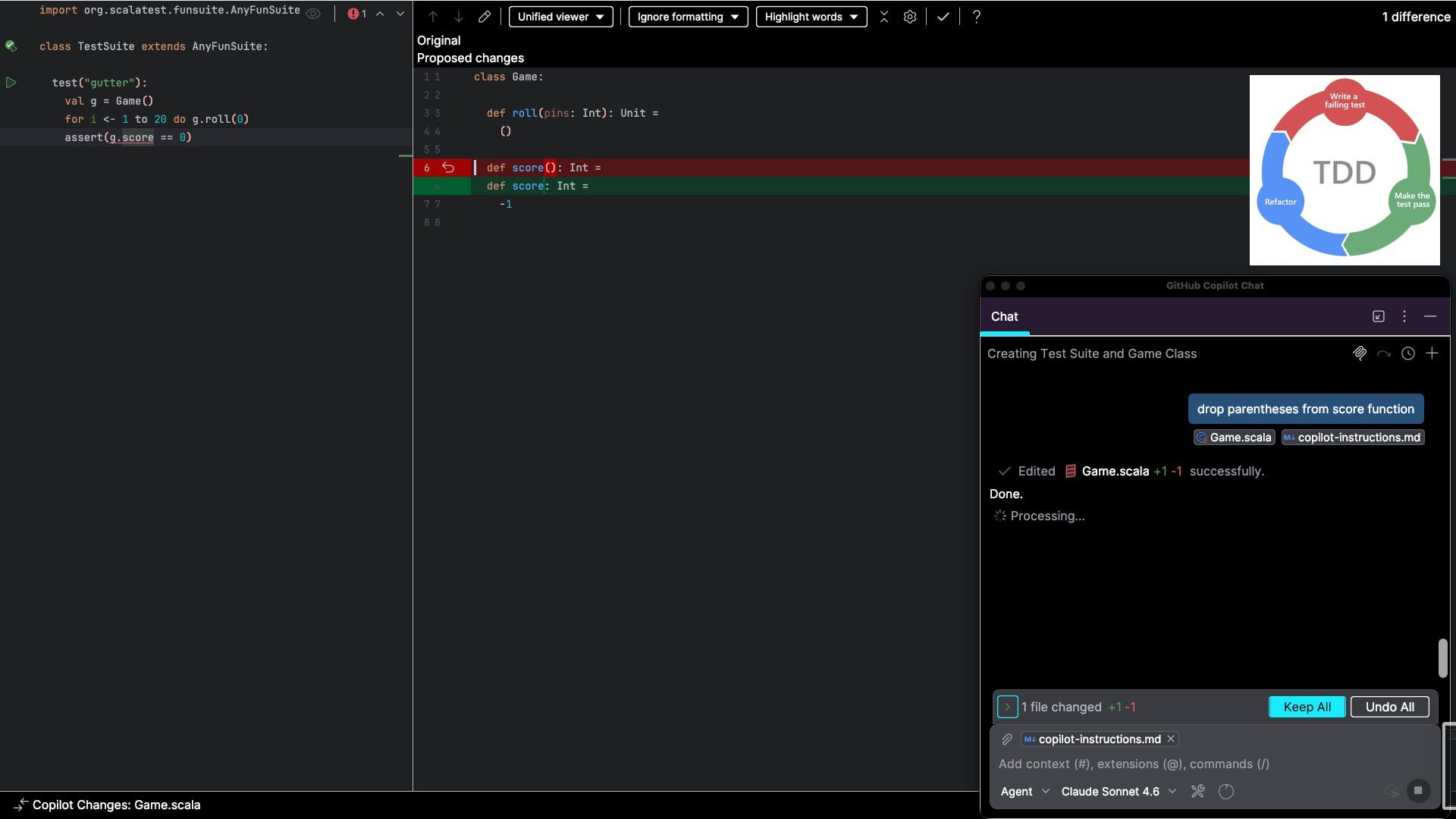Screen dimensions: 1456x819
Task: Open diff settings gear icon
Action: pyautogui.click(x=909, y=17)
